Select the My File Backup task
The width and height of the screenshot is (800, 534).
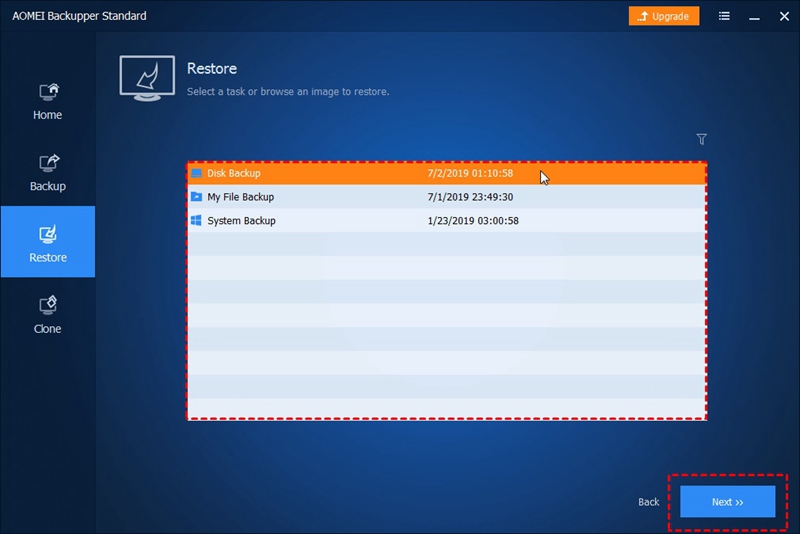pos(446,197)
